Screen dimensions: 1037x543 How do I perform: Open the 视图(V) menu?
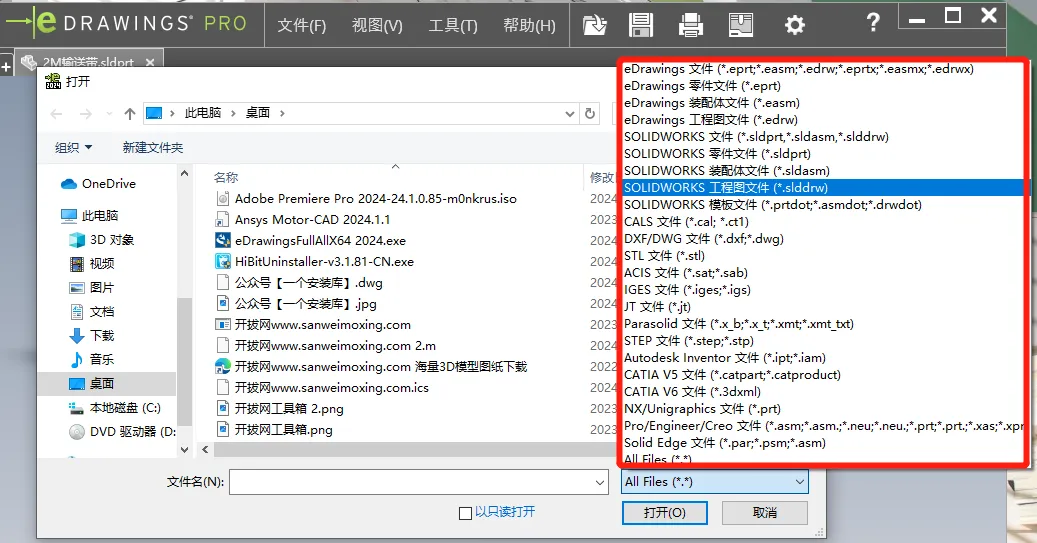(377, 26)
